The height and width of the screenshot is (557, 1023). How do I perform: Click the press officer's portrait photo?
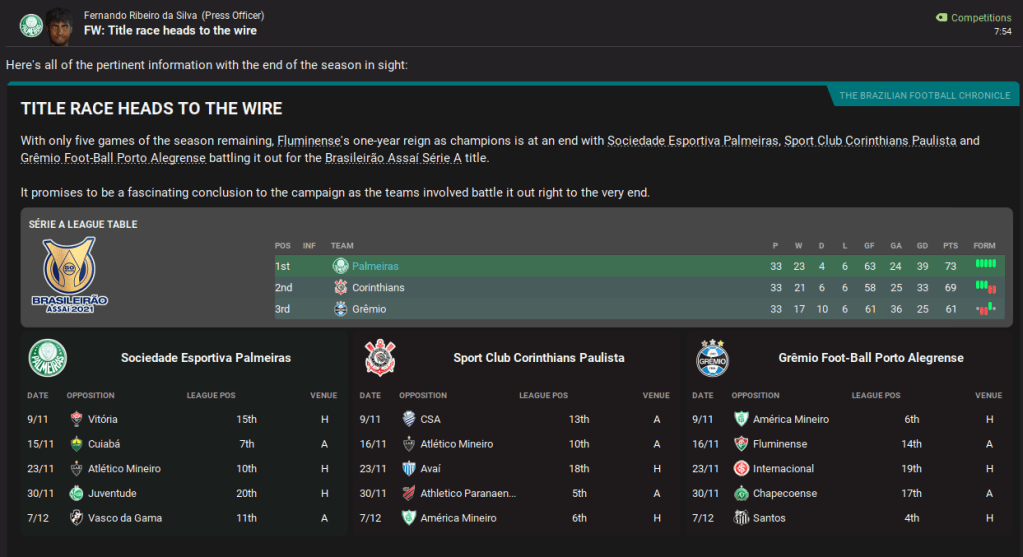pyautogui.click(x=60, y=24)
